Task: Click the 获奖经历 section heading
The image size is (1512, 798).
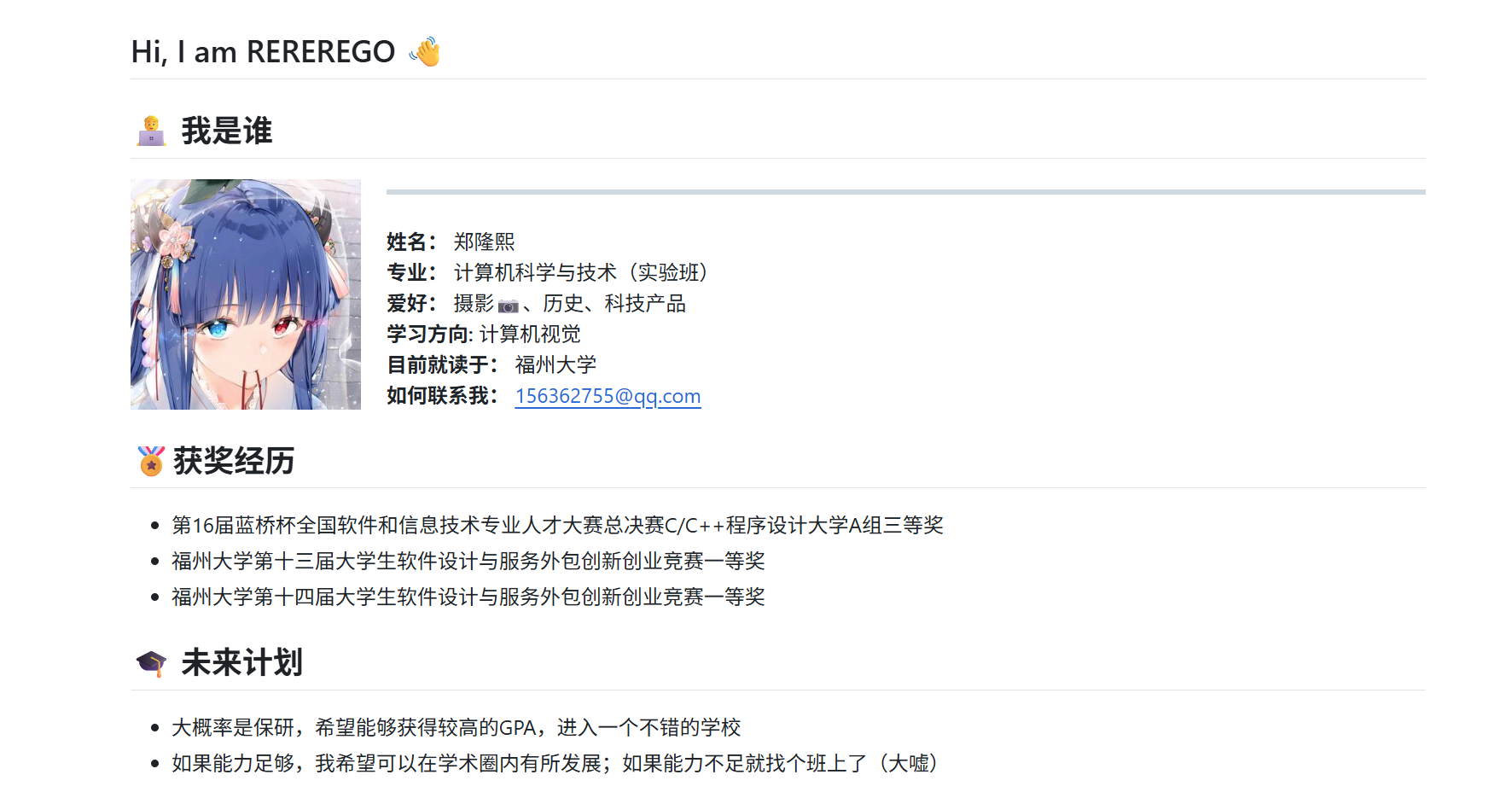Action: 234,461
